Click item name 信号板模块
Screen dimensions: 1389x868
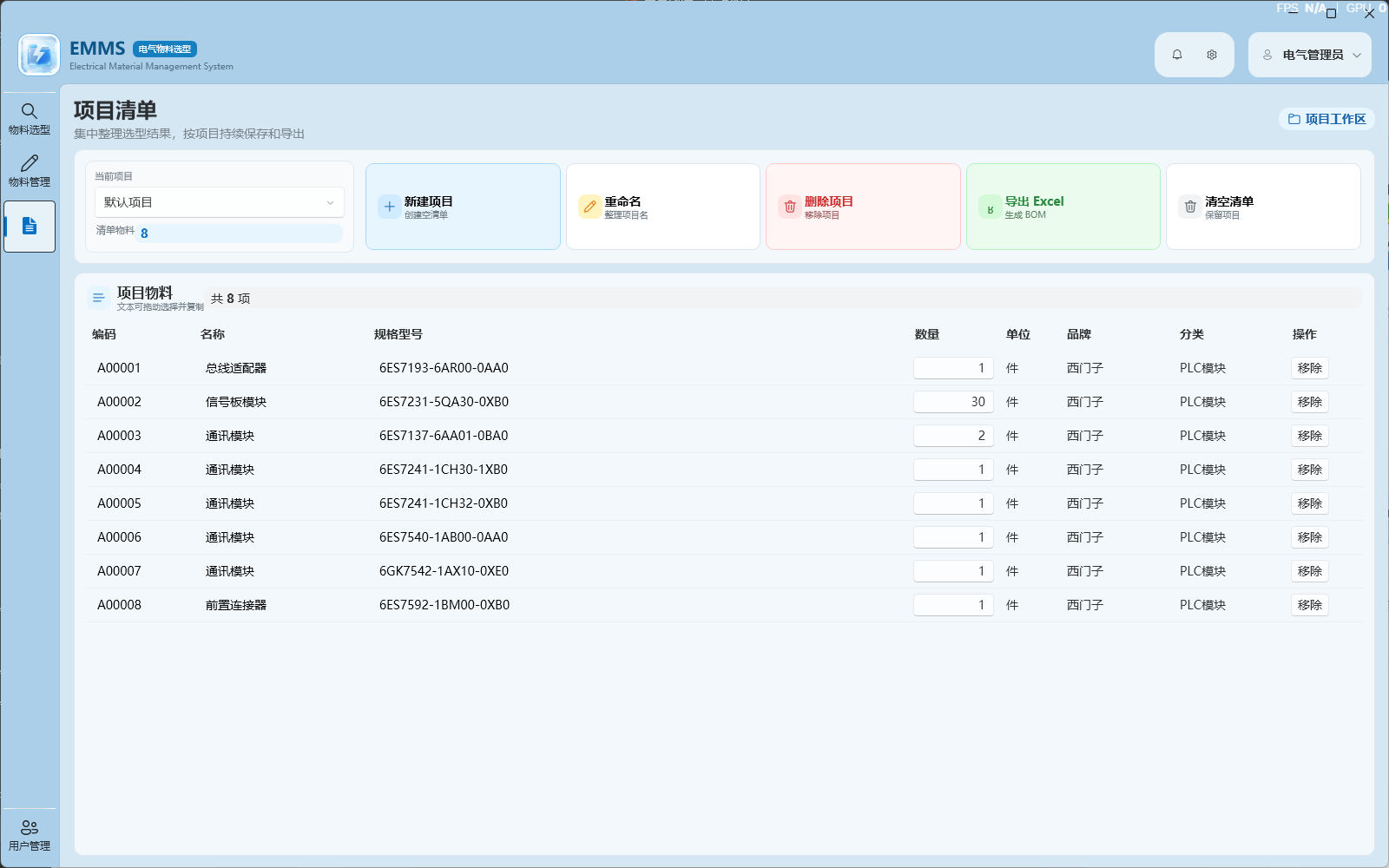(x=236, y=402)
